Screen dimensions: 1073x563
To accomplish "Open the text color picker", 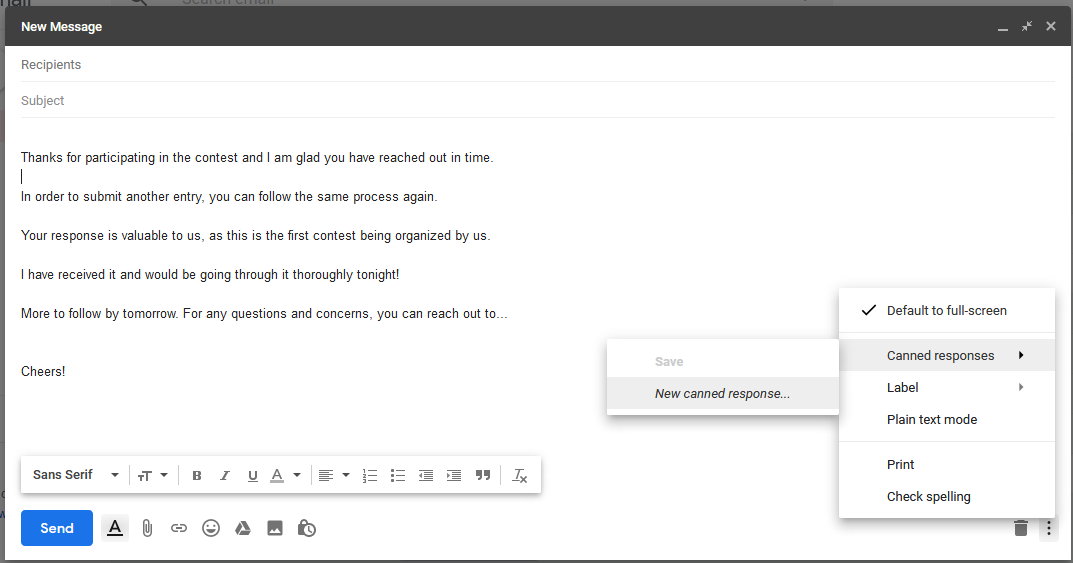I will point(285,475).
